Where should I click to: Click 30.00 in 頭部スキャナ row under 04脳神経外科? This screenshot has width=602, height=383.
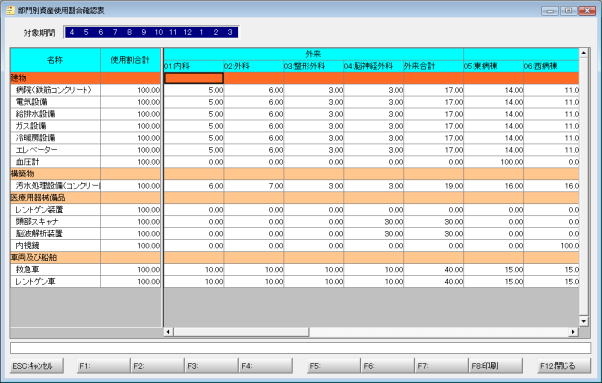coord(374,222)
